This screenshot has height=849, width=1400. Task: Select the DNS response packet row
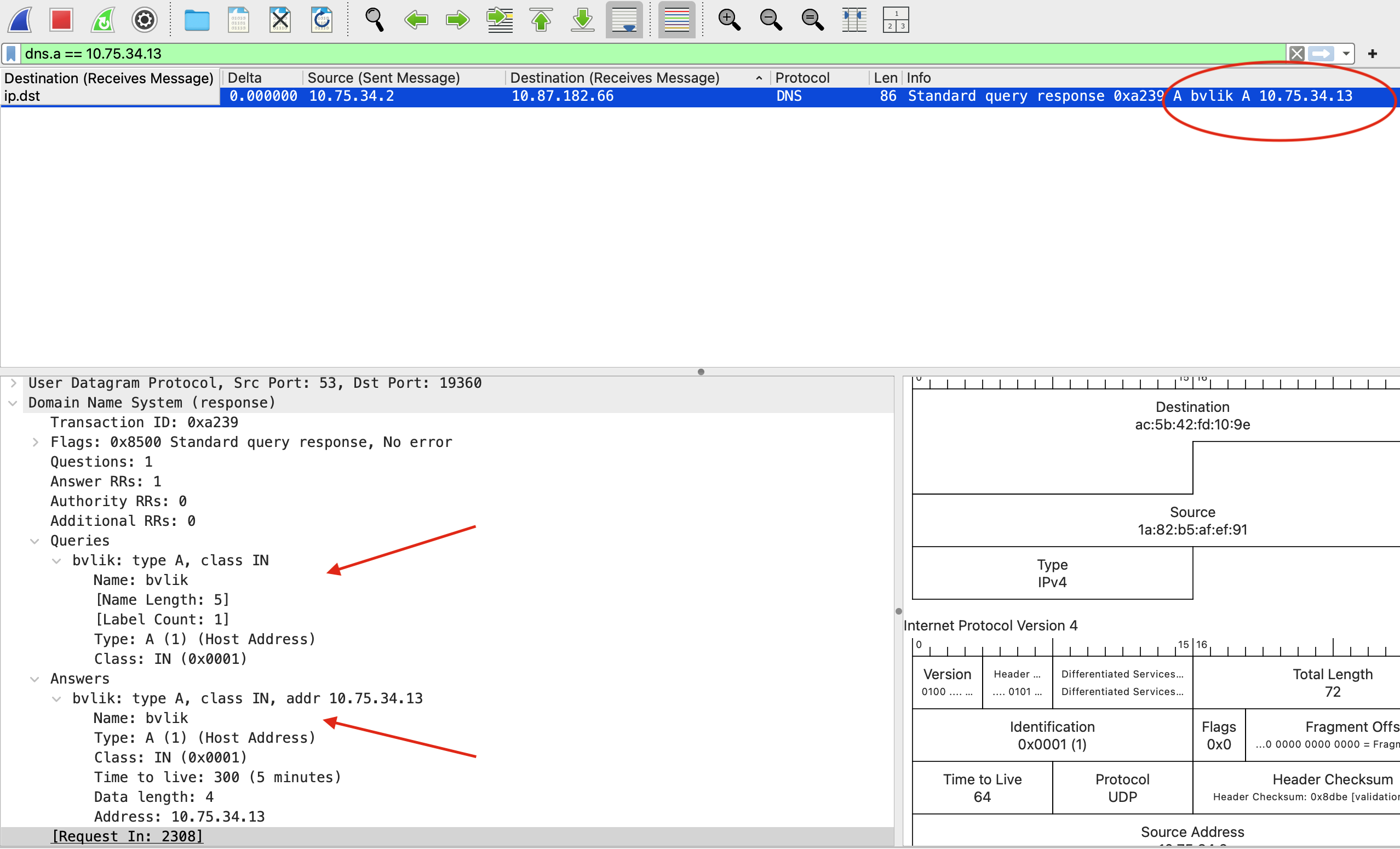coord(682,96)
